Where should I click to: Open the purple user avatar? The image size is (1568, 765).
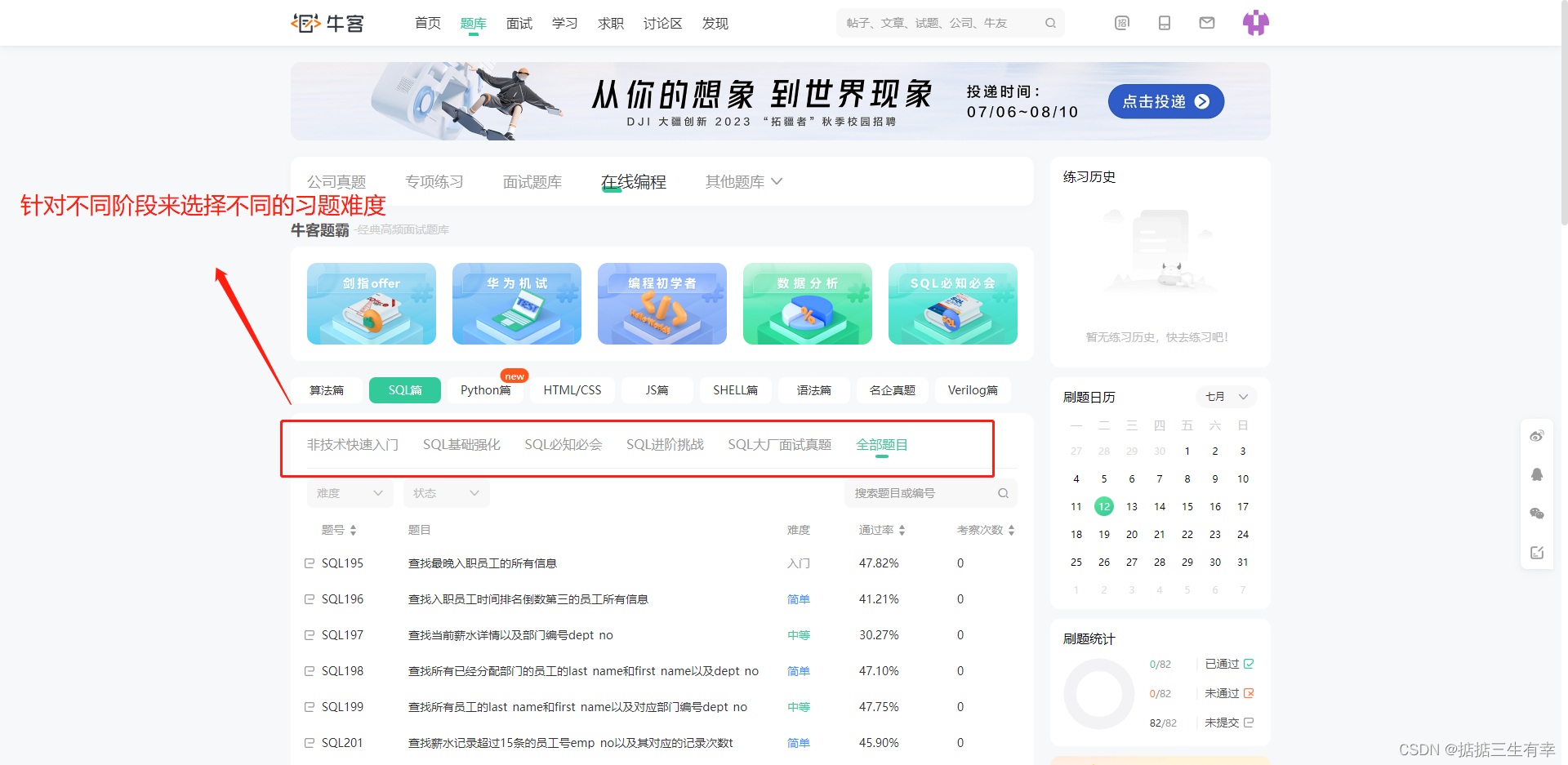coord(1256,23)
